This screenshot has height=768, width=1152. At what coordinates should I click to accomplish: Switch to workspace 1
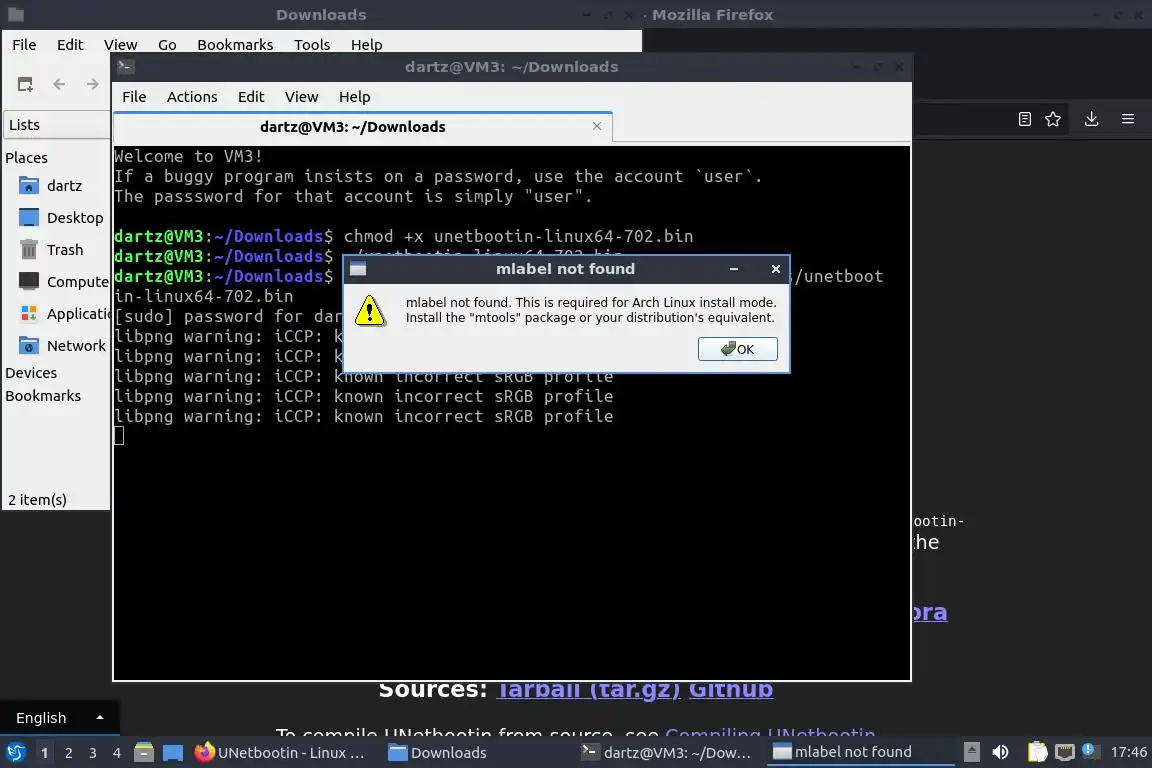(x=44, y=753)
